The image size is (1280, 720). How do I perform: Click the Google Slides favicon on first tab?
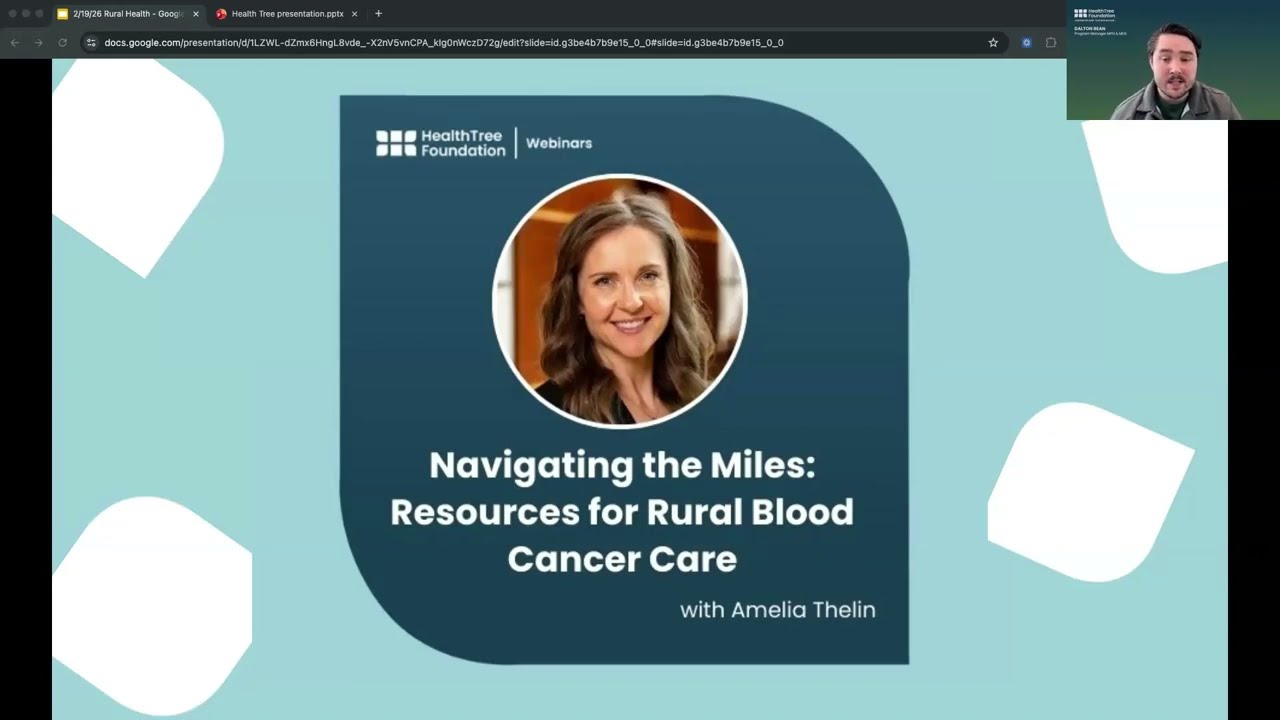(62, 14)
